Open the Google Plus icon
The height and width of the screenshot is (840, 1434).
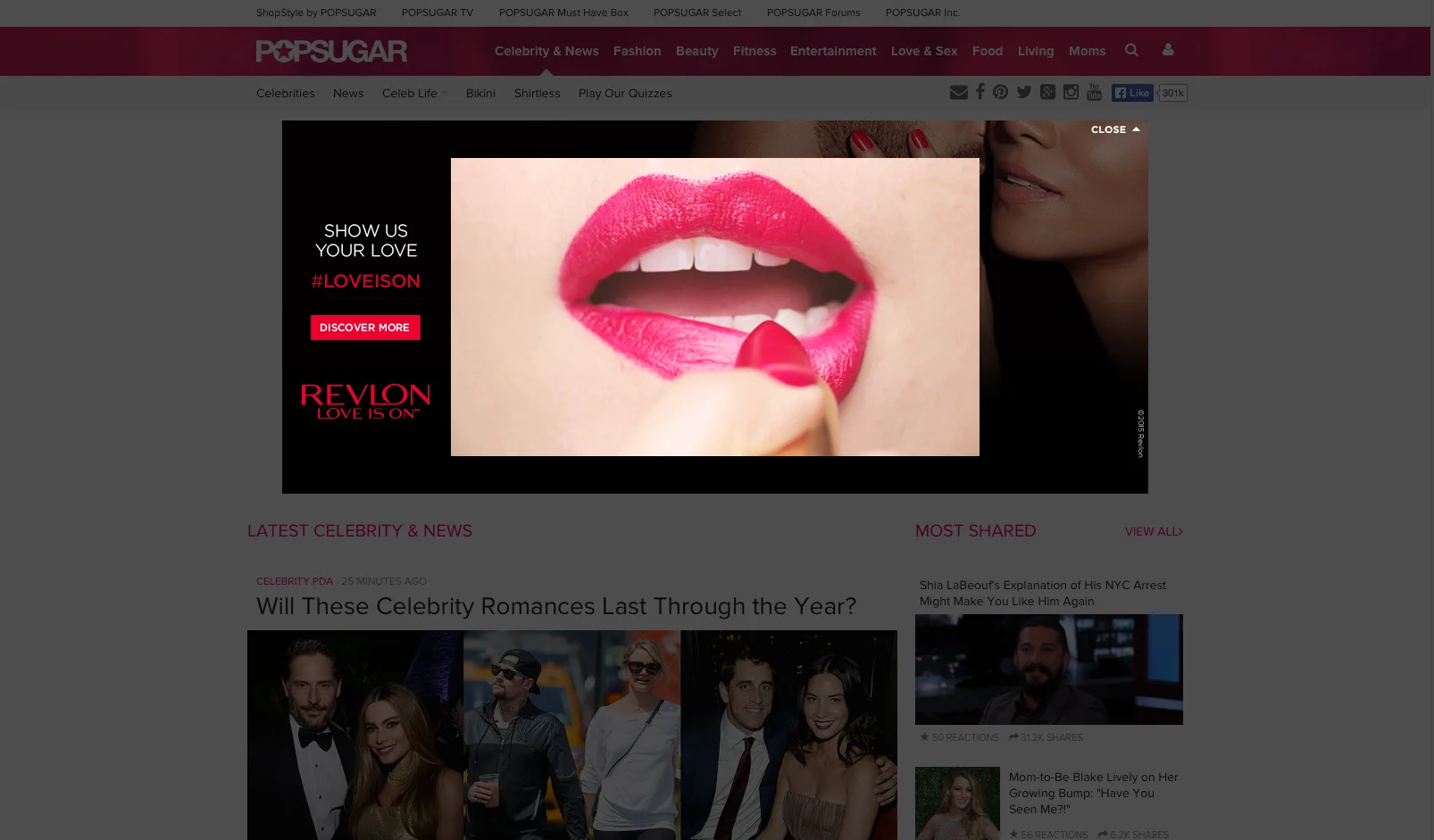pyautogui.click(x=1047, y=92)
